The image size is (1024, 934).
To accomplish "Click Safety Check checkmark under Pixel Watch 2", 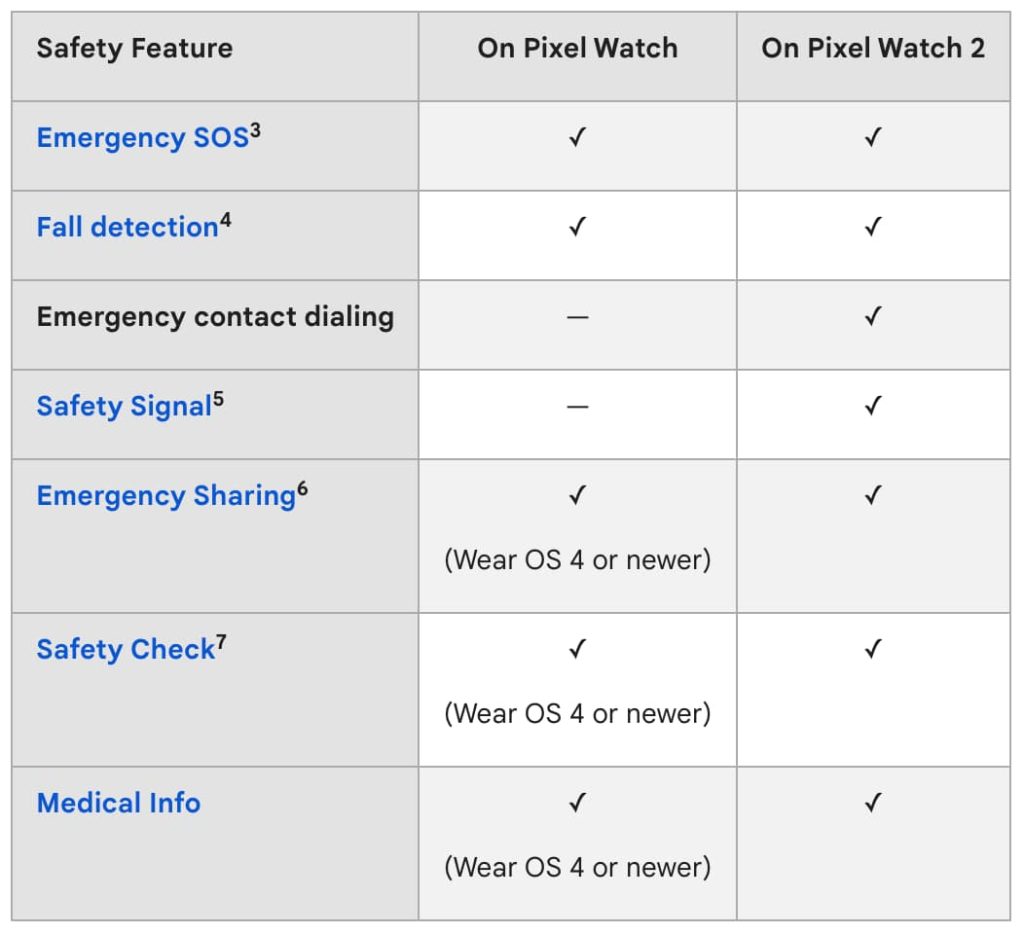I will tap(873, 649).
